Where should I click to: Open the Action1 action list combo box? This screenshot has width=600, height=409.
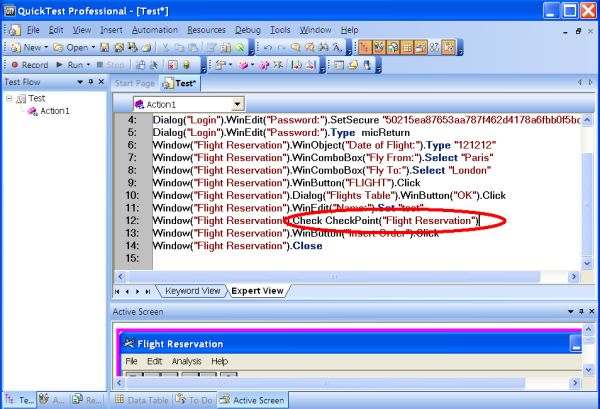238,104
